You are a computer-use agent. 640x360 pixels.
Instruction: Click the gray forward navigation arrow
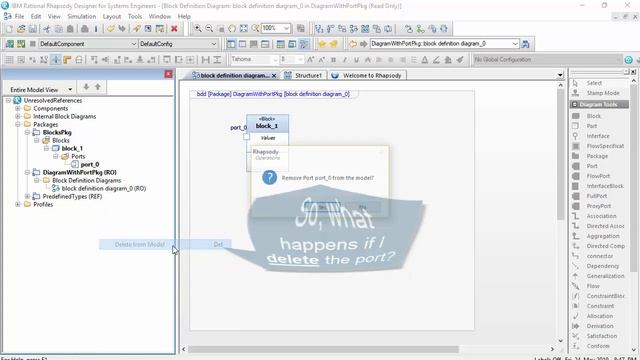(x=363, y=44)
